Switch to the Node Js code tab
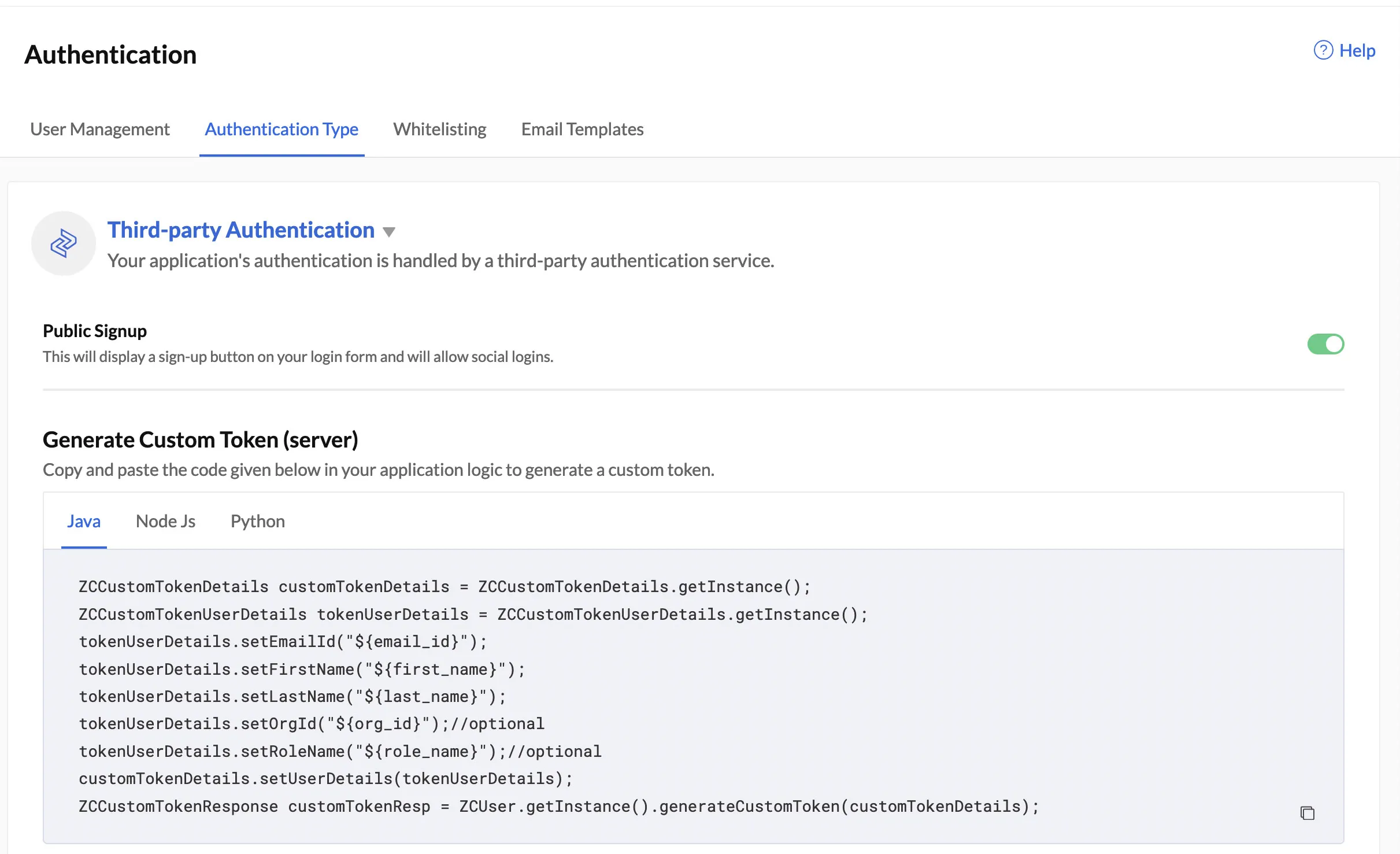The width and height of the screenshot is (1400, 854). point(165,522)
